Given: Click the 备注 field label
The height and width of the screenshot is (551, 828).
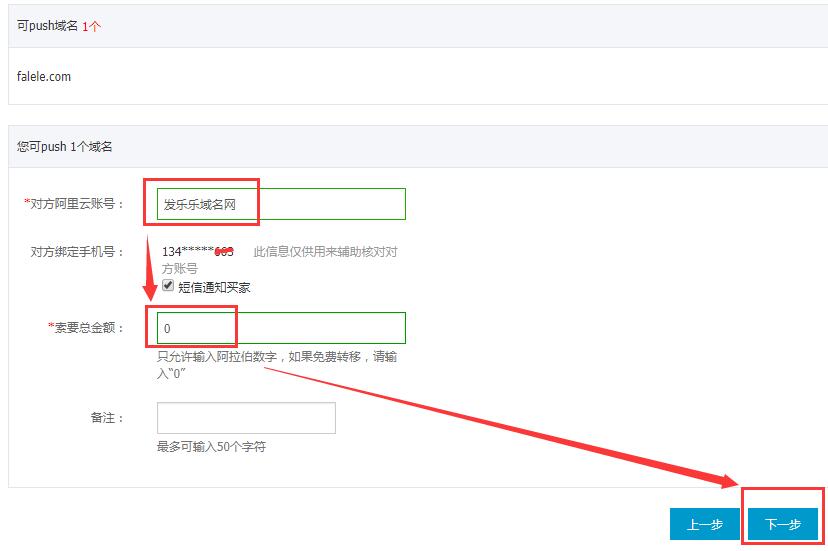Looking at the screenshot, I should [106, 418].
